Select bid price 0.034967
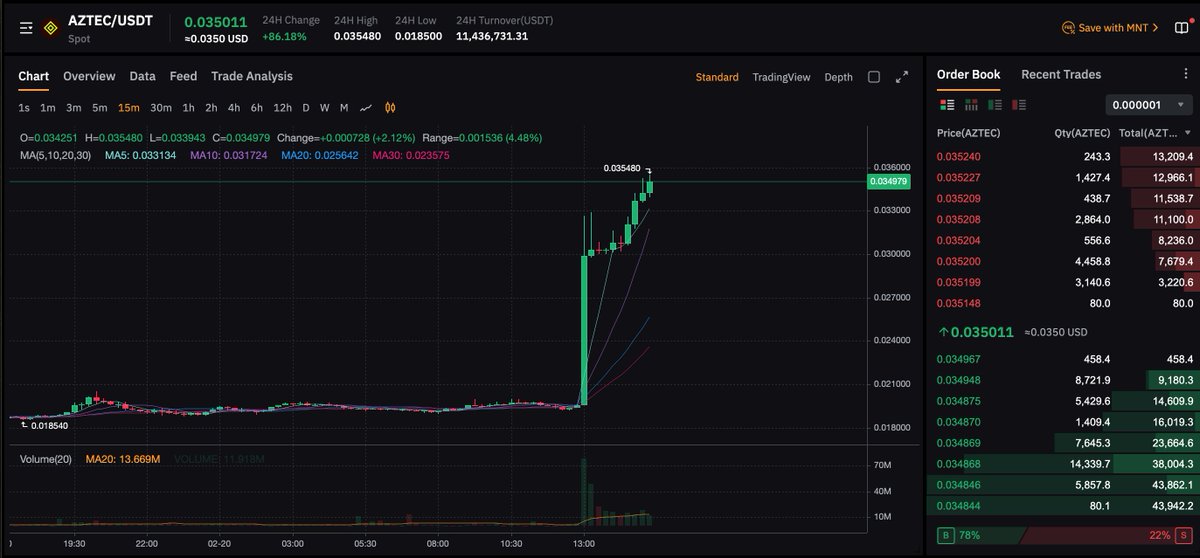 pyautogui.click(x=958, y=359)
